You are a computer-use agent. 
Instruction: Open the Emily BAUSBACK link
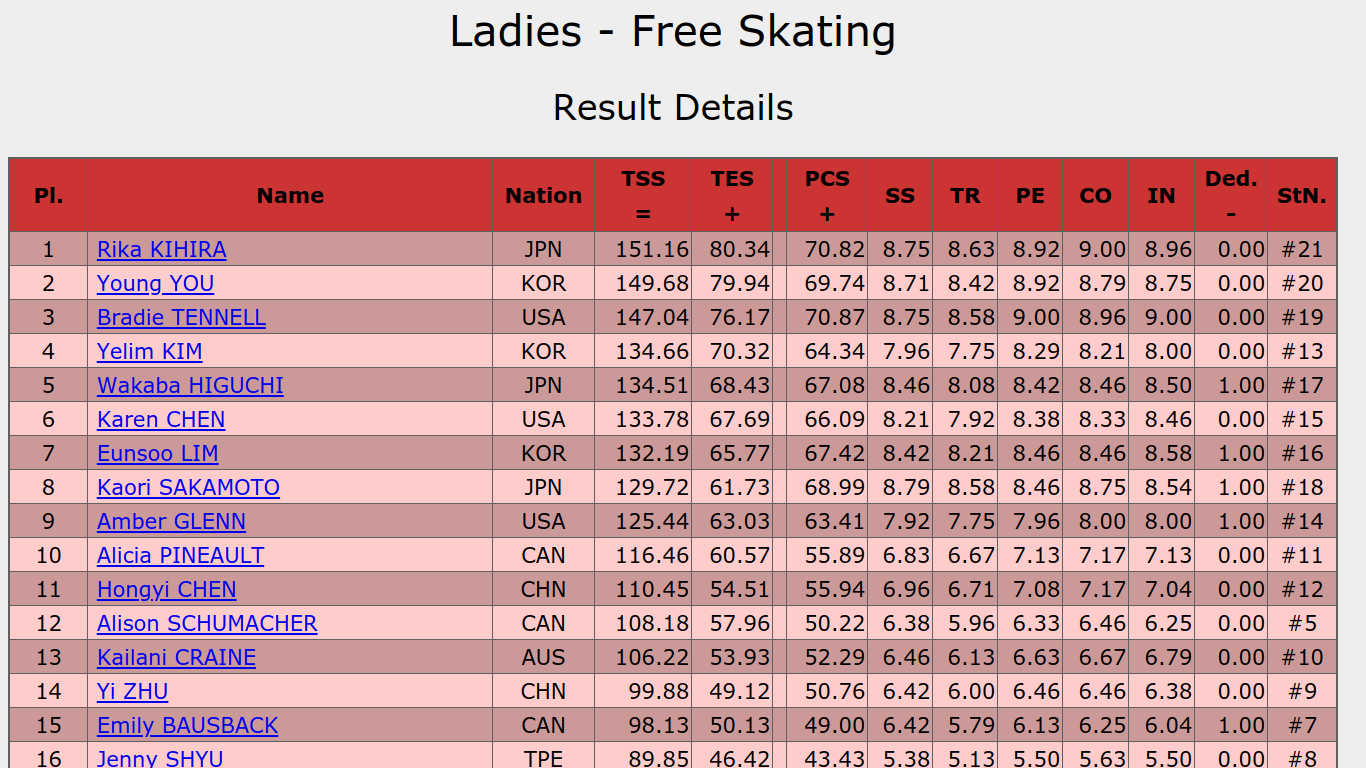tap(187, 725)
